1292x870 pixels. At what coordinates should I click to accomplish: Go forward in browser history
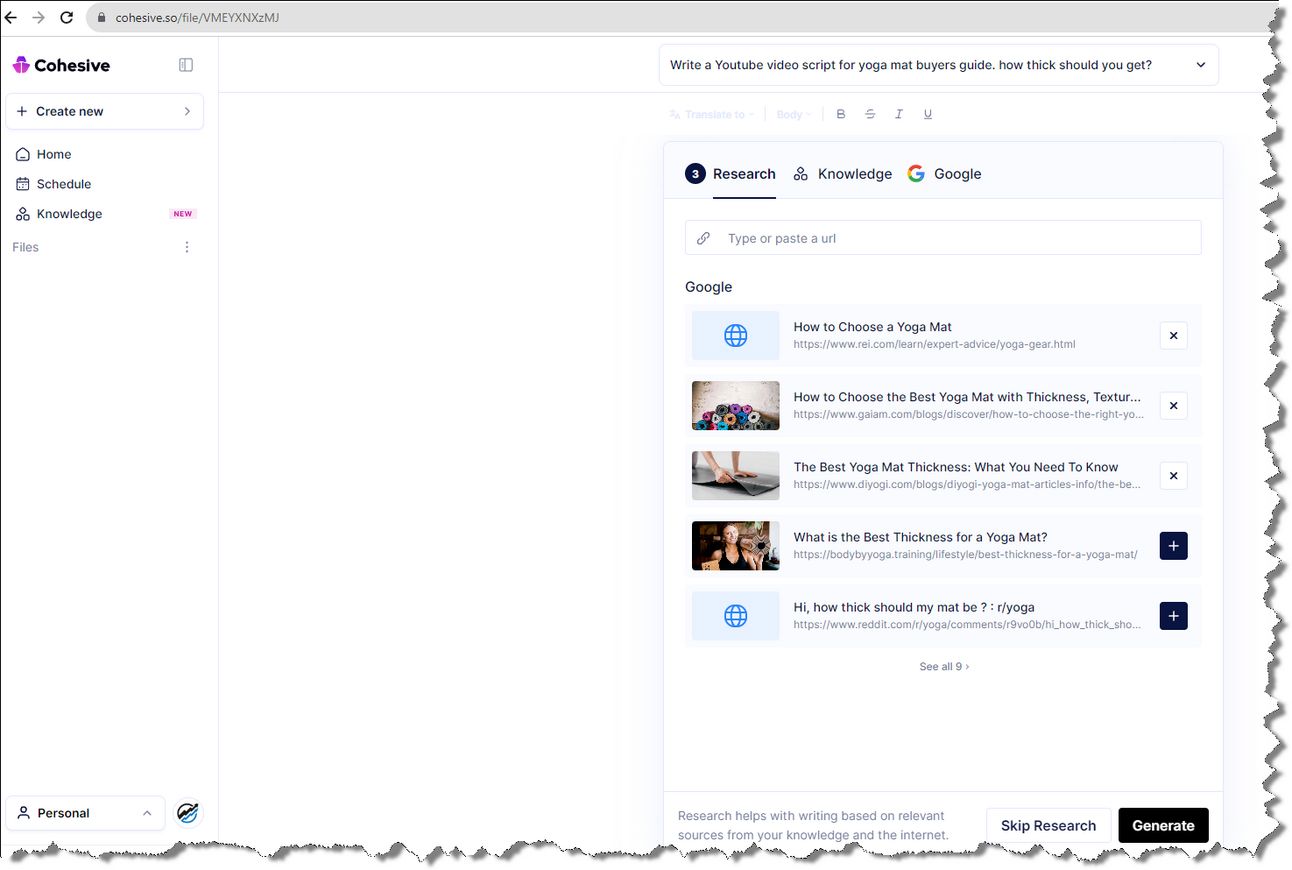point(39,17)
